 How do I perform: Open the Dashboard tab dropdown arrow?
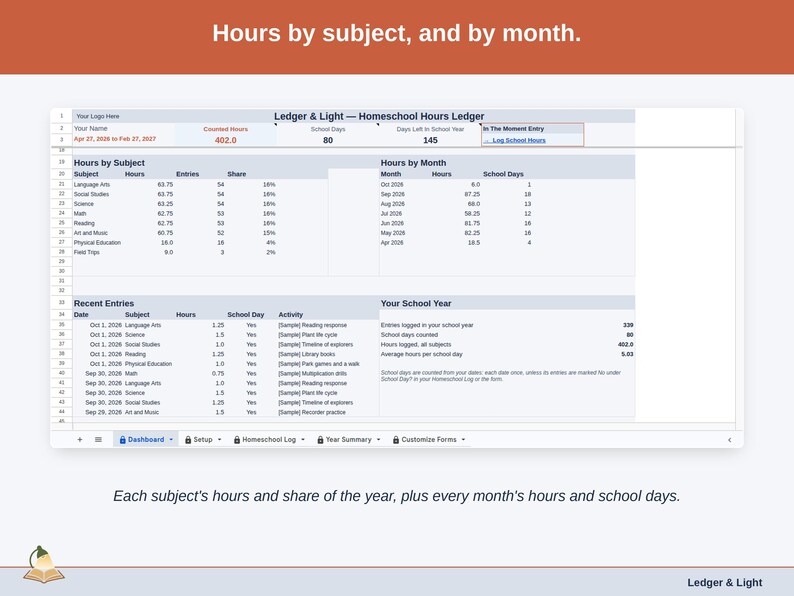(x=171, y=440)
